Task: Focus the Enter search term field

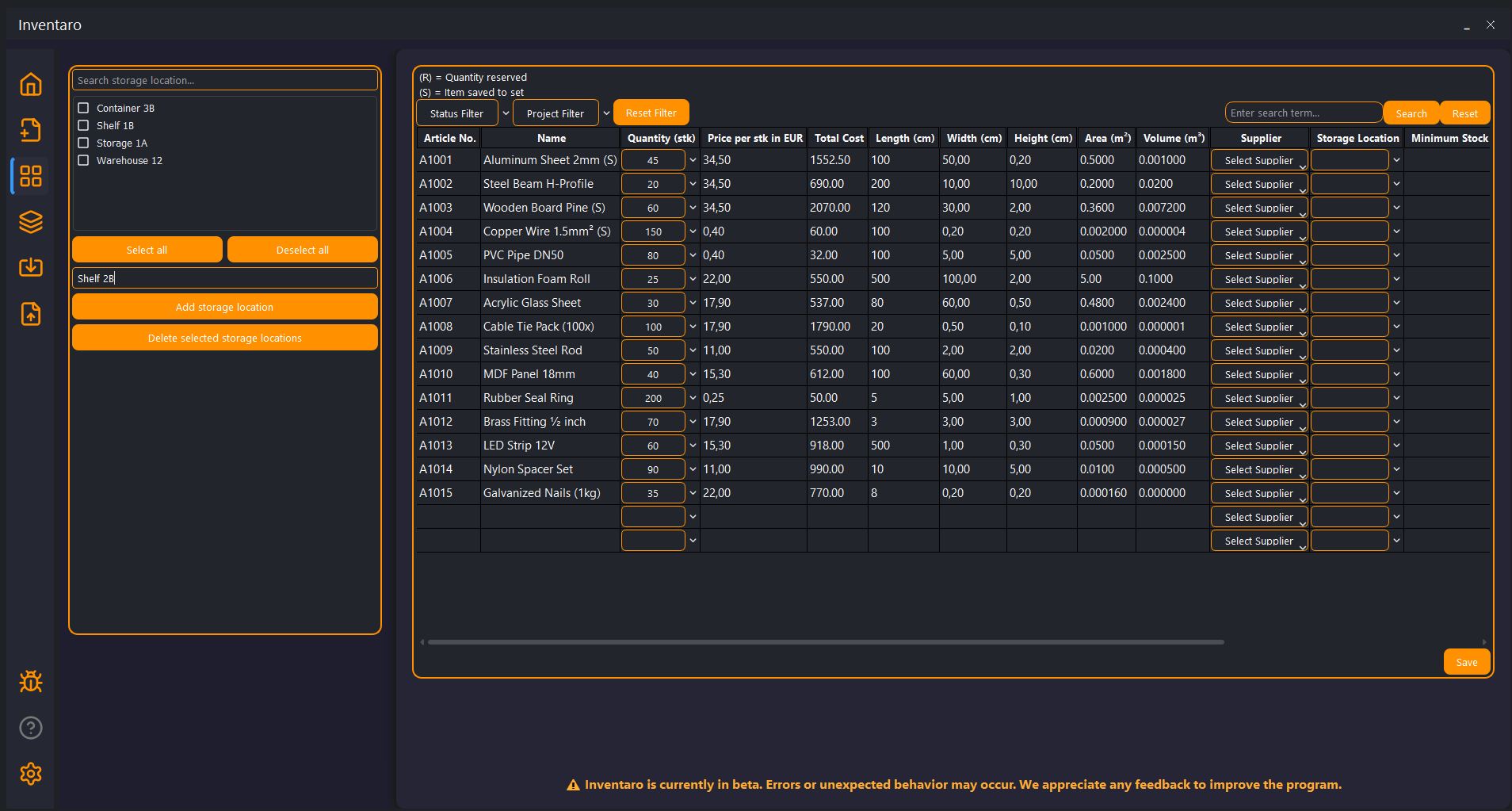Action: pos(1304,113)
